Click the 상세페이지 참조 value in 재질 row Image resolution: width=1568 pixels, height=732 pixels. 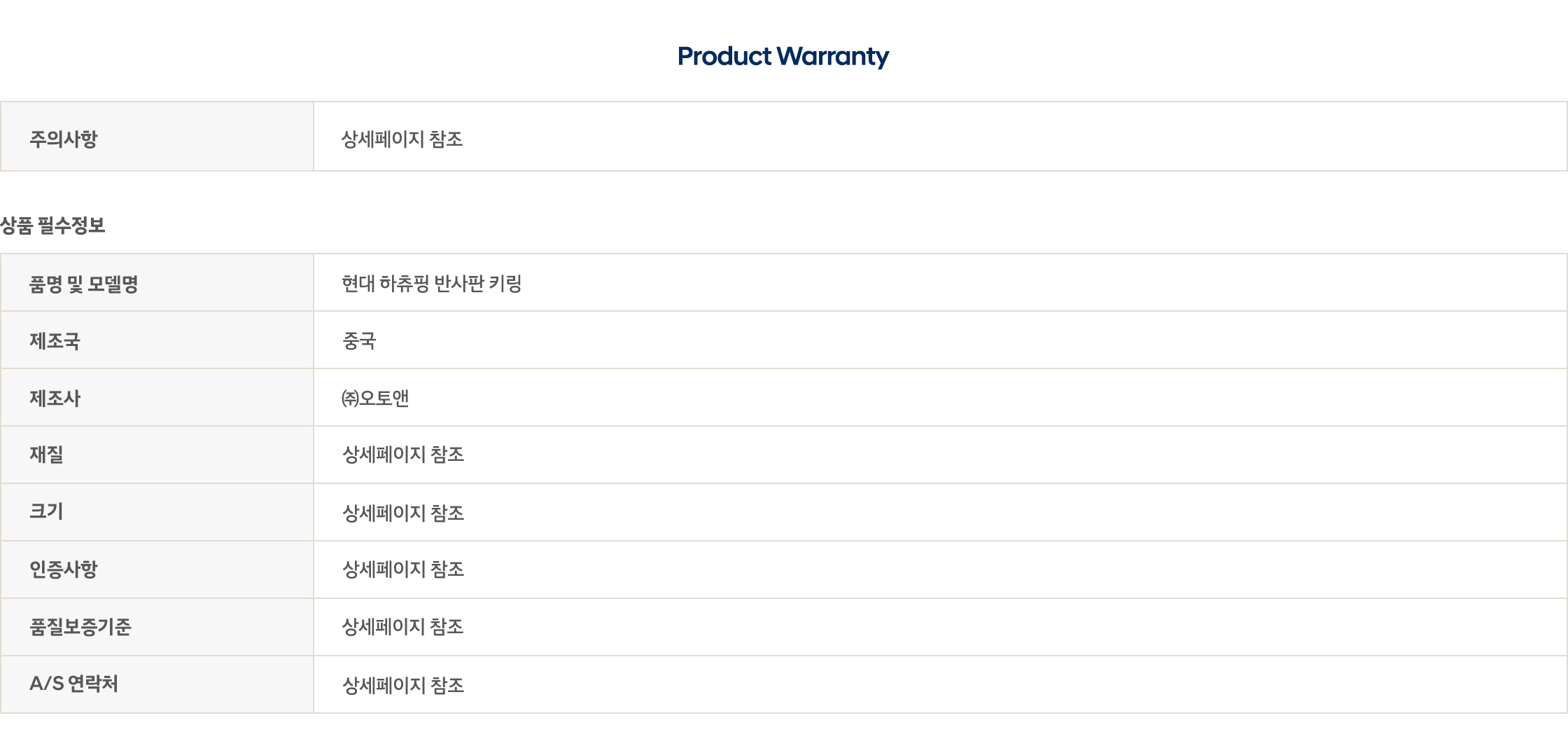(x=403, y=455)
